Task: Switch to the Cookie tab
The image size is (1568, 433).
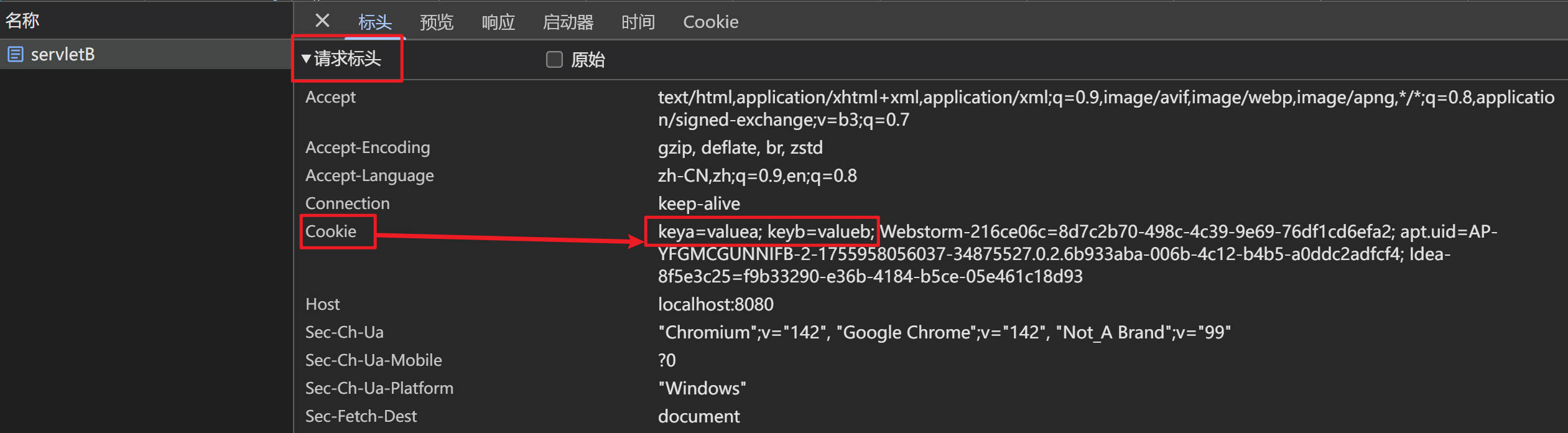Action: tap(710, 22)
